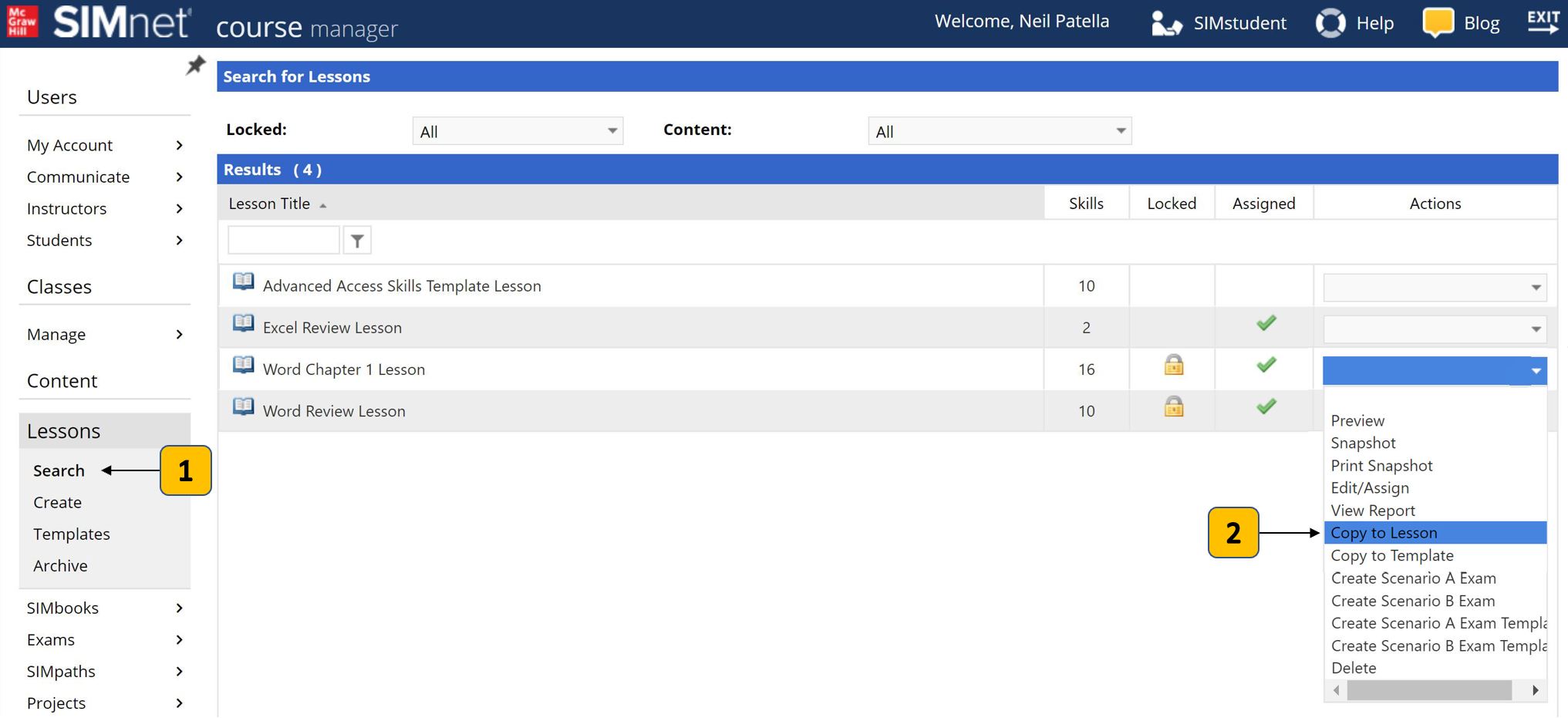The image size is (1568, 718).
Task: Open SIMstudent from the header
Action: (1219, 23)
